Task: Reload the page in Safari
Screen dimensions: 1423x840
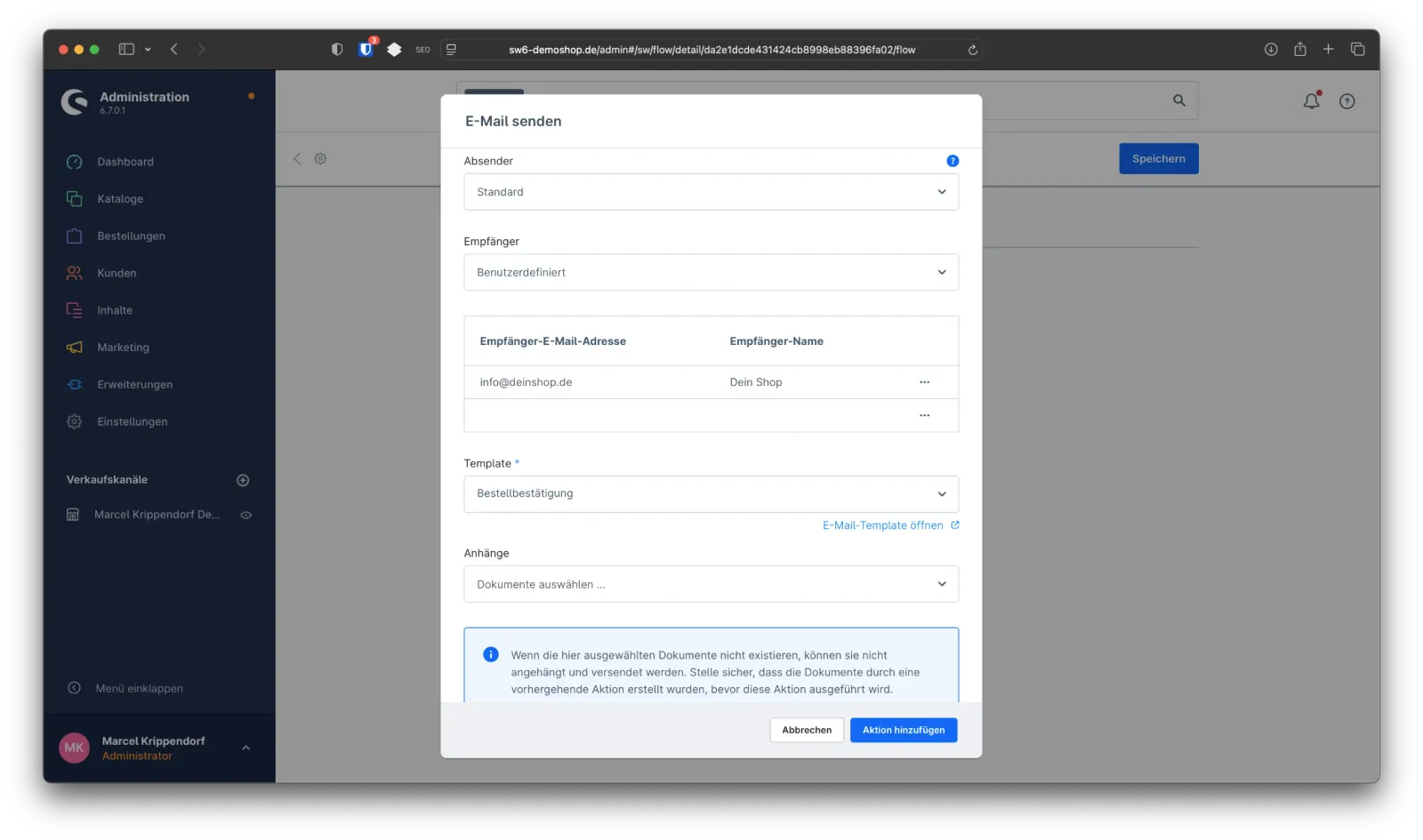Action: pos(972,50)
